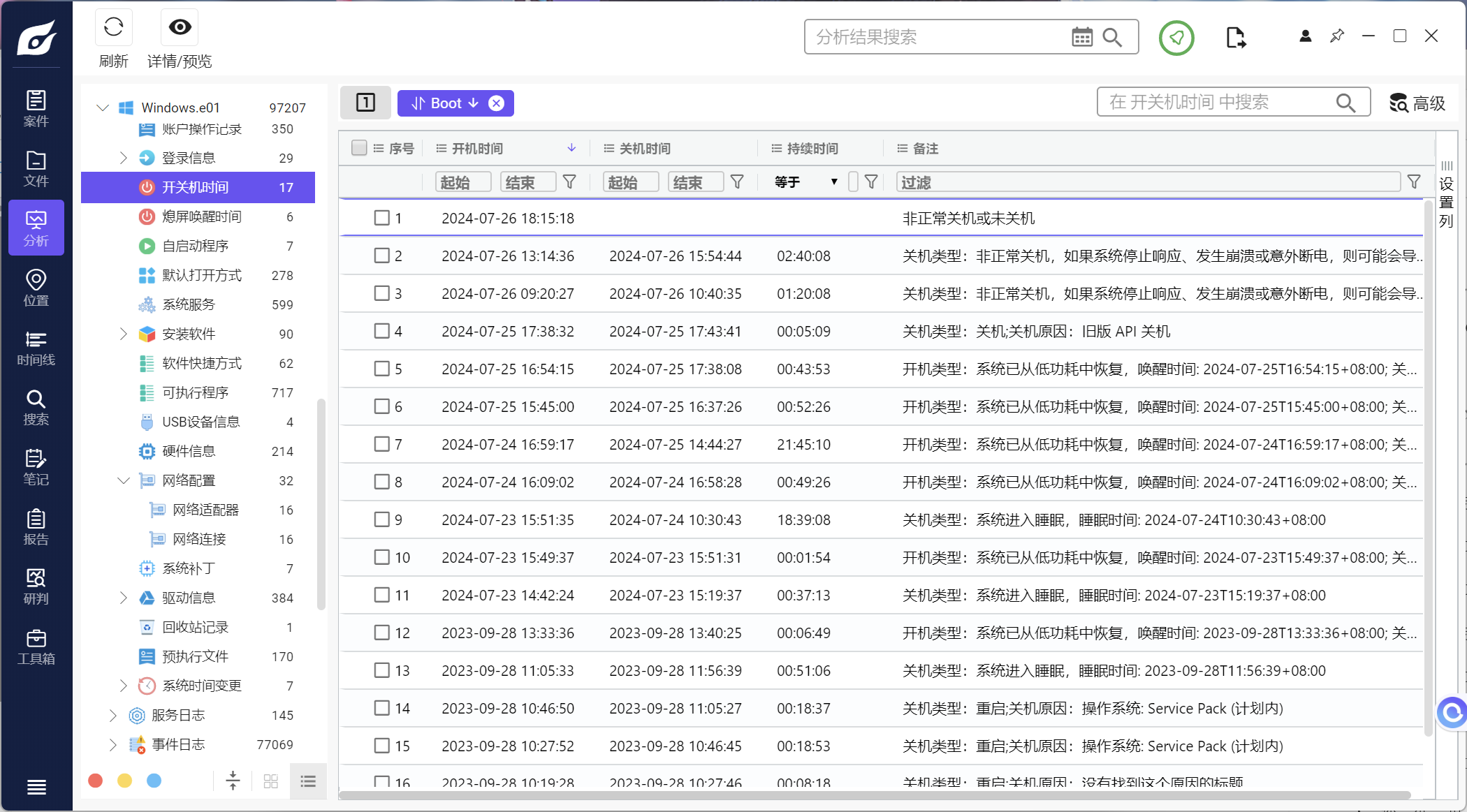Open the 位置 (Location) sidebar section

[36, 288]
